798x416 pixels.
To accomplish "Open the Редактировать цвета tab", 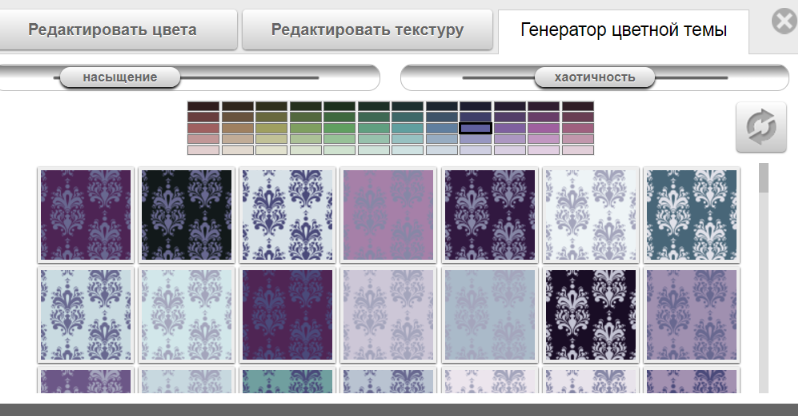I will tap(119, 30).
